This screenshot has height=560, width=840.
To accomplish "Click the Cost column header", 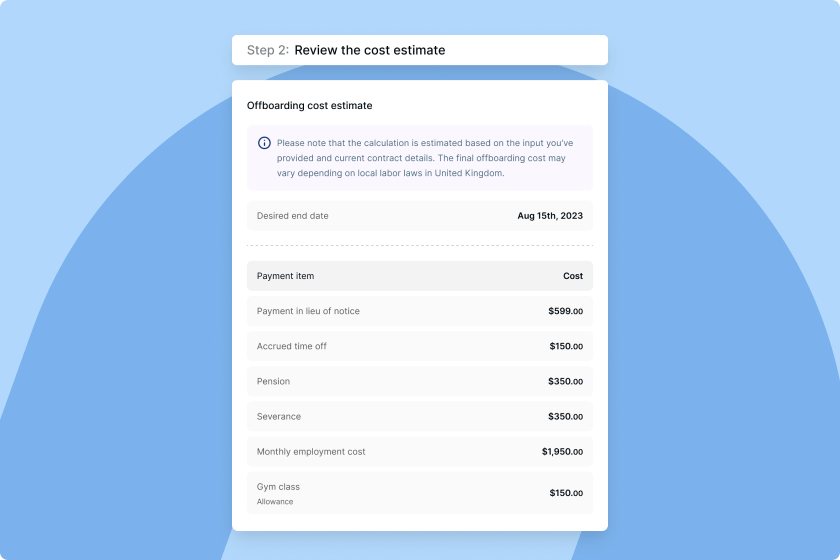I will [x=573, y=276].
